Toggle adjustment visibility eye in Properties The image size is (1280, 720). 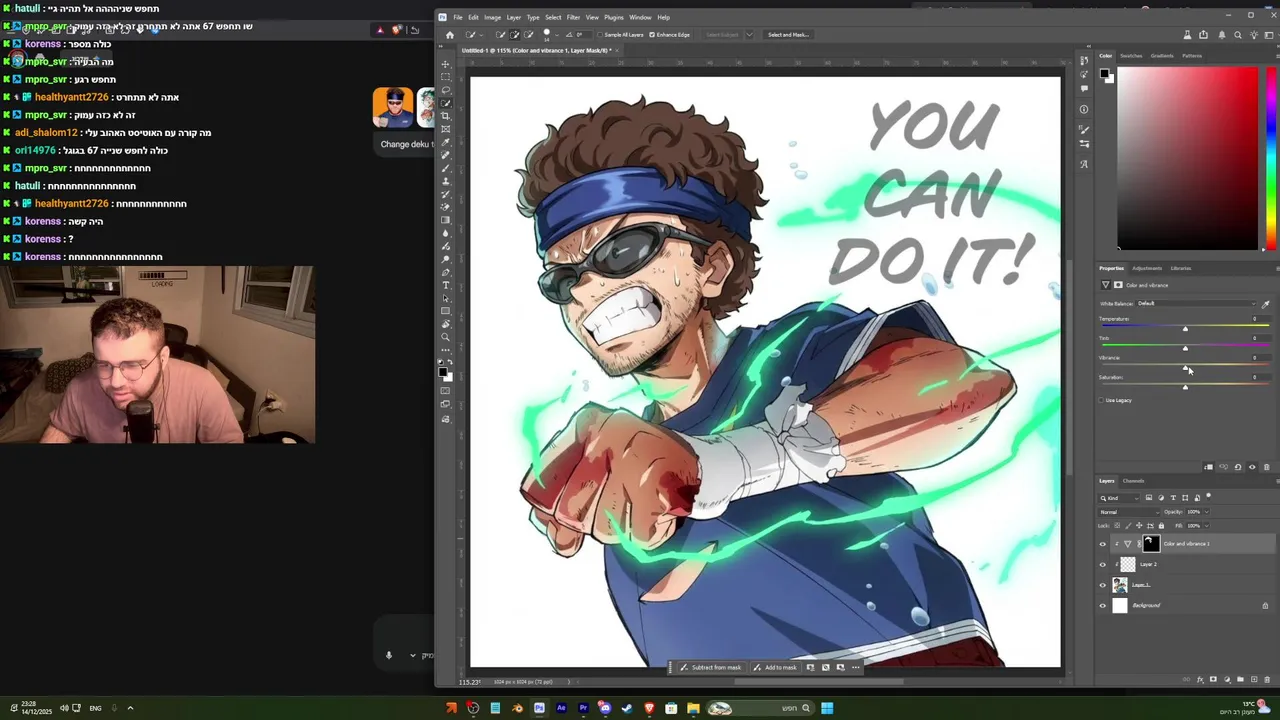tap(1252, 467)
